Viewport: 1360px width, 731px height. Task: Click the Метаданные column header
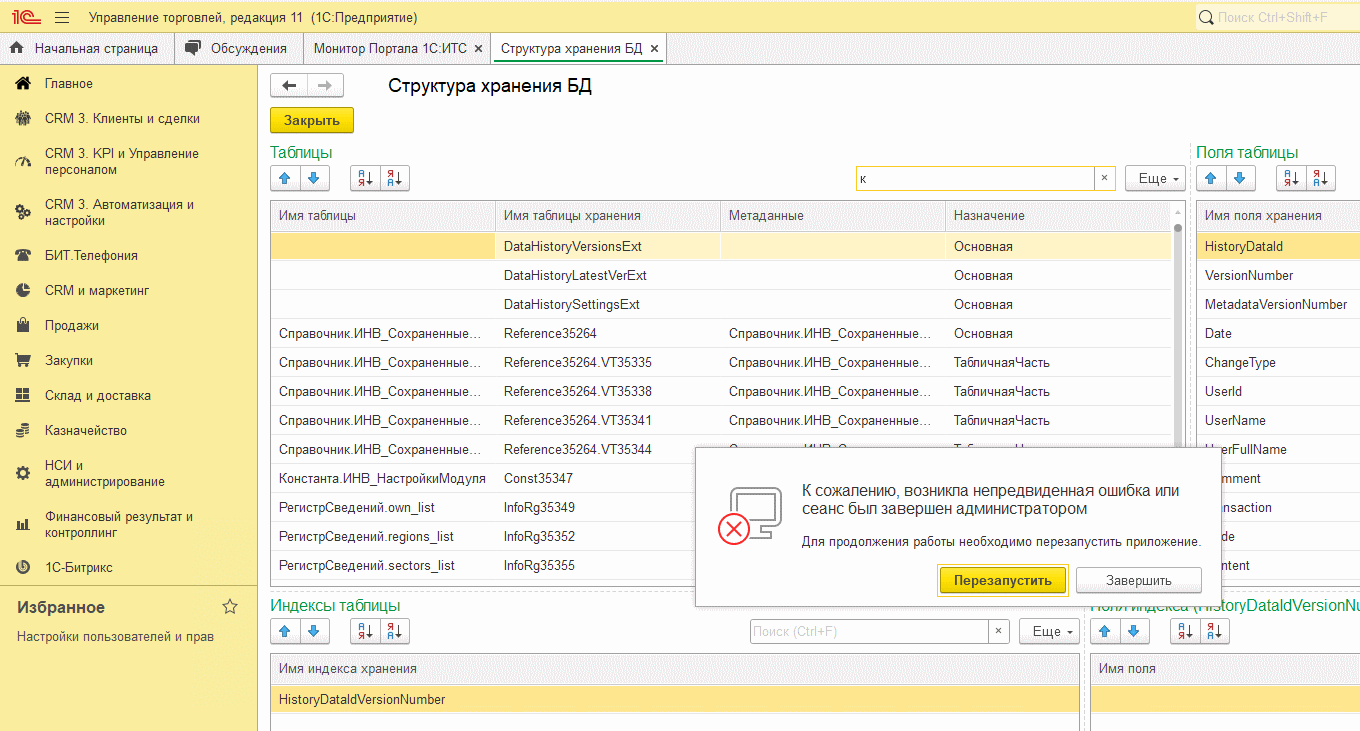833,216
